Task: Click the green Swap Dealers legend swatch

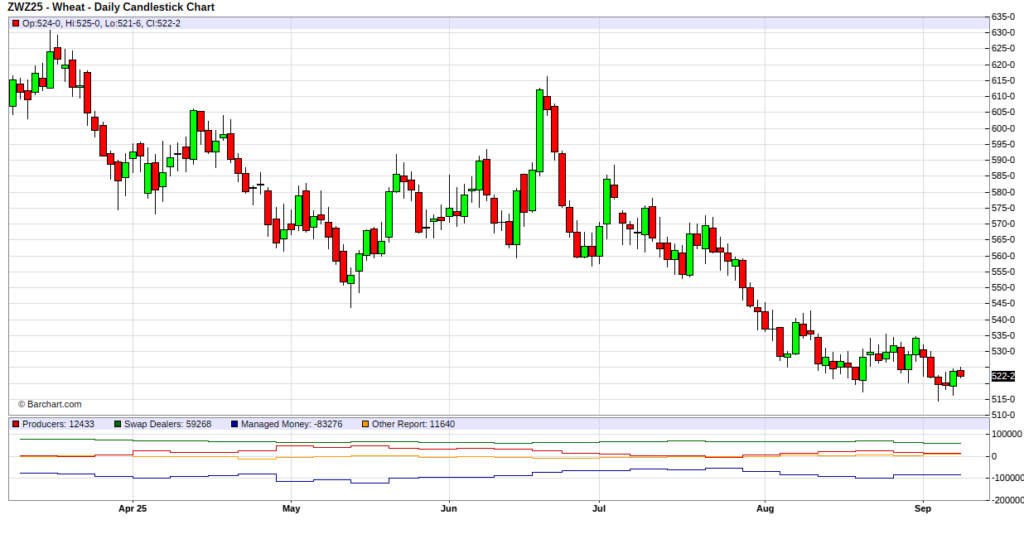Action: 118,424
